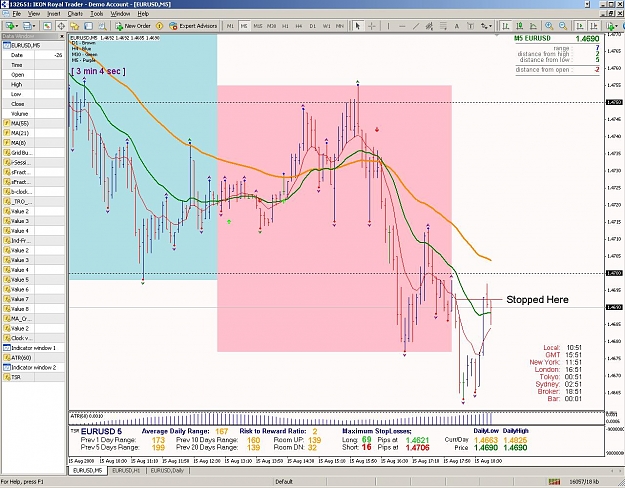Open the Window menu

120,14
